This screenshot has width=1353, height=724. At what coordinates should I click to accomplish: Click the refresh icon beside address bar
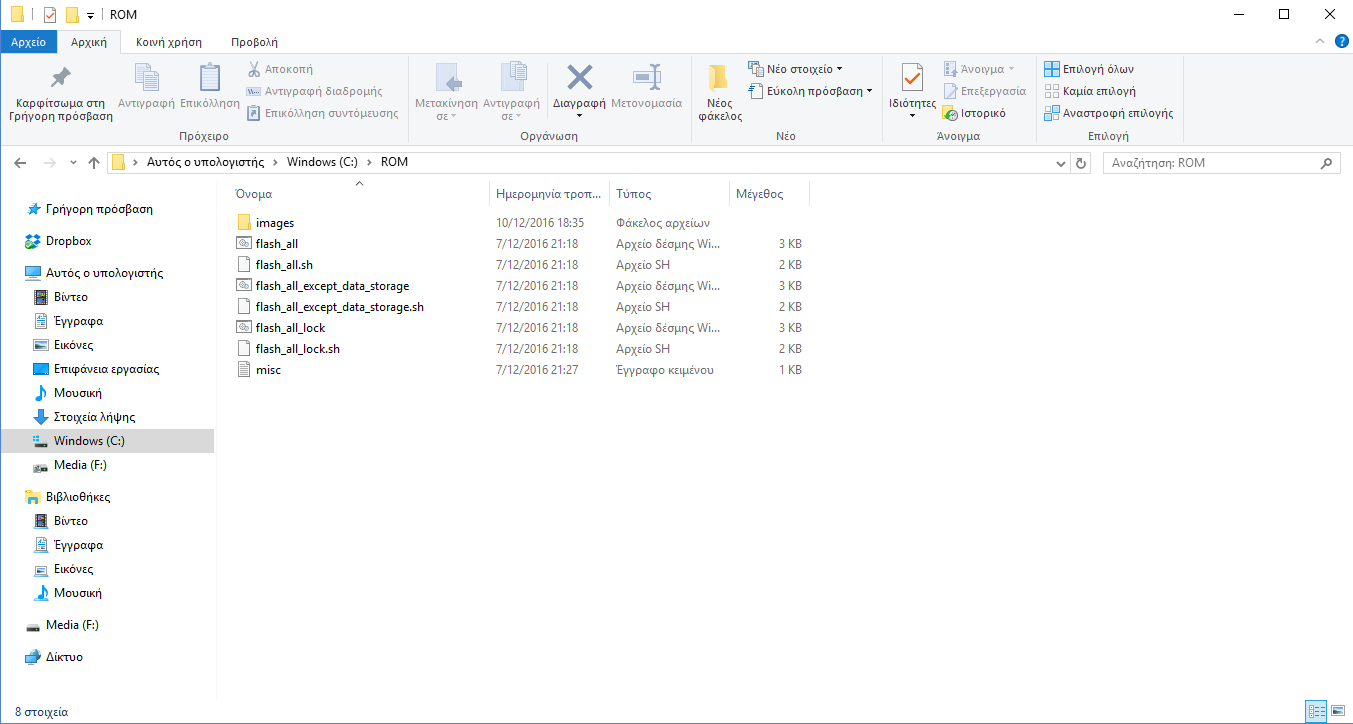[1080, 163]
